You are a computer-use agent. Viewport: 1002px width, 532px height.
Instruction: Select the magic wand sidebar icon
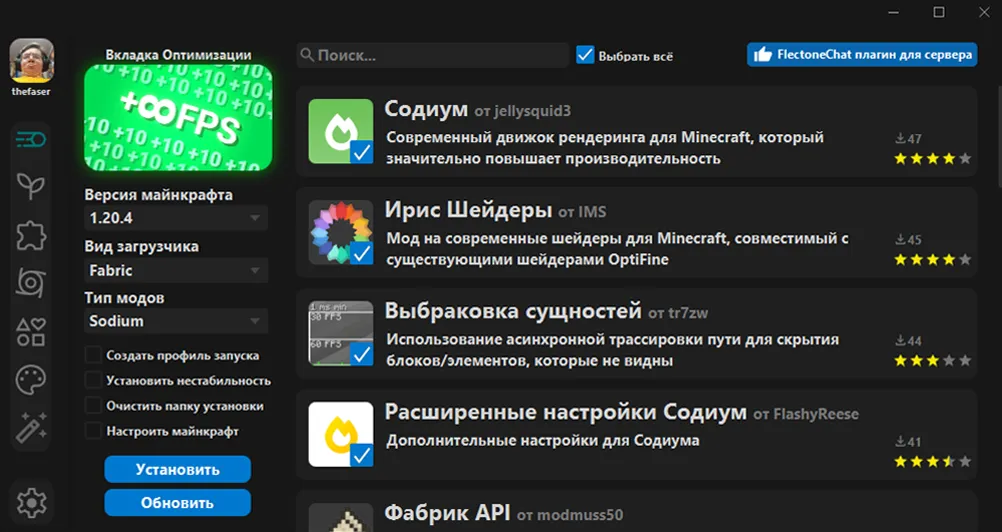click(32, 430)
